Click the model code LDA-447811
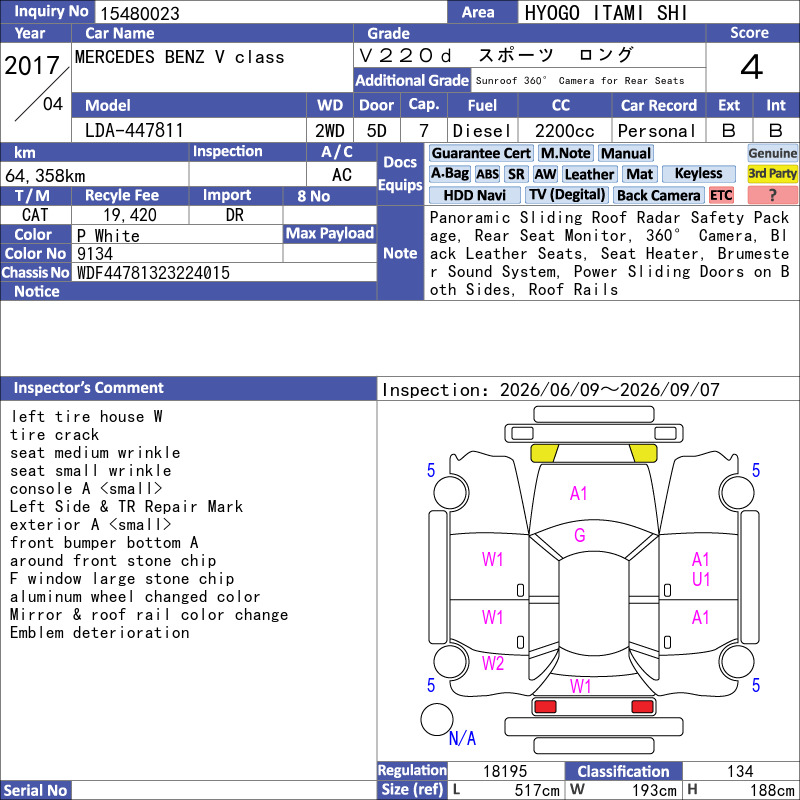The image size is (800, 800). pos(134,130)
